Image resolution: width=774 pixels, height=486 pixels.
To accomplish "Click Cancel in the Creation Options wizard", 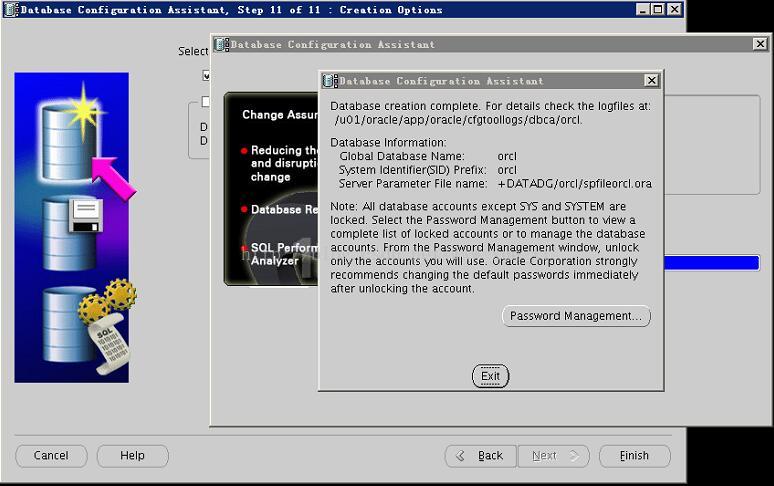I will 51,455.
